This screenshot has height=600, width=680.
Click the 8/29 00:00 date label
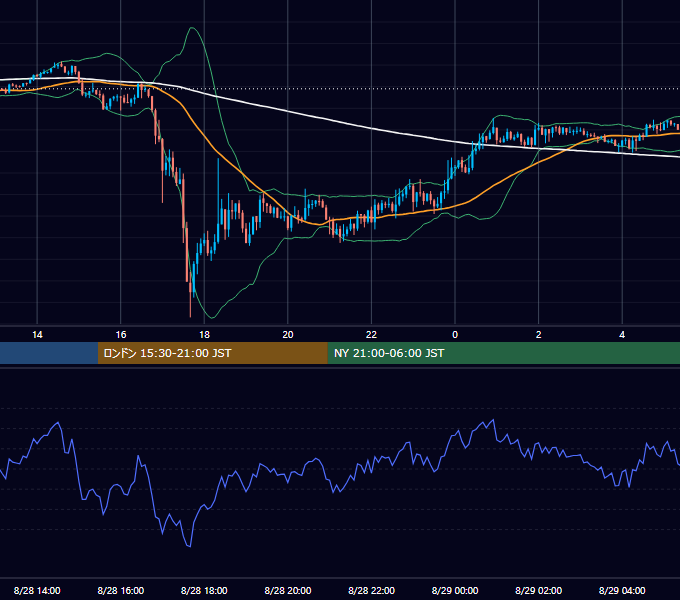pos(455,590)
